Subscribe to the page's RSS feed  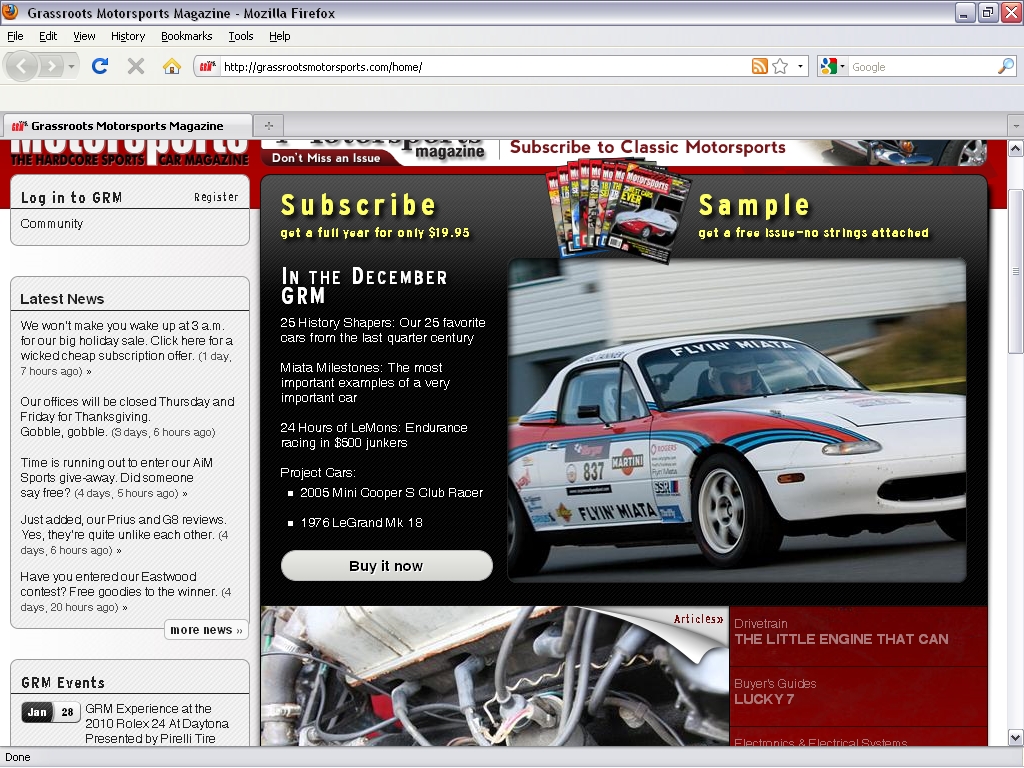760,66
